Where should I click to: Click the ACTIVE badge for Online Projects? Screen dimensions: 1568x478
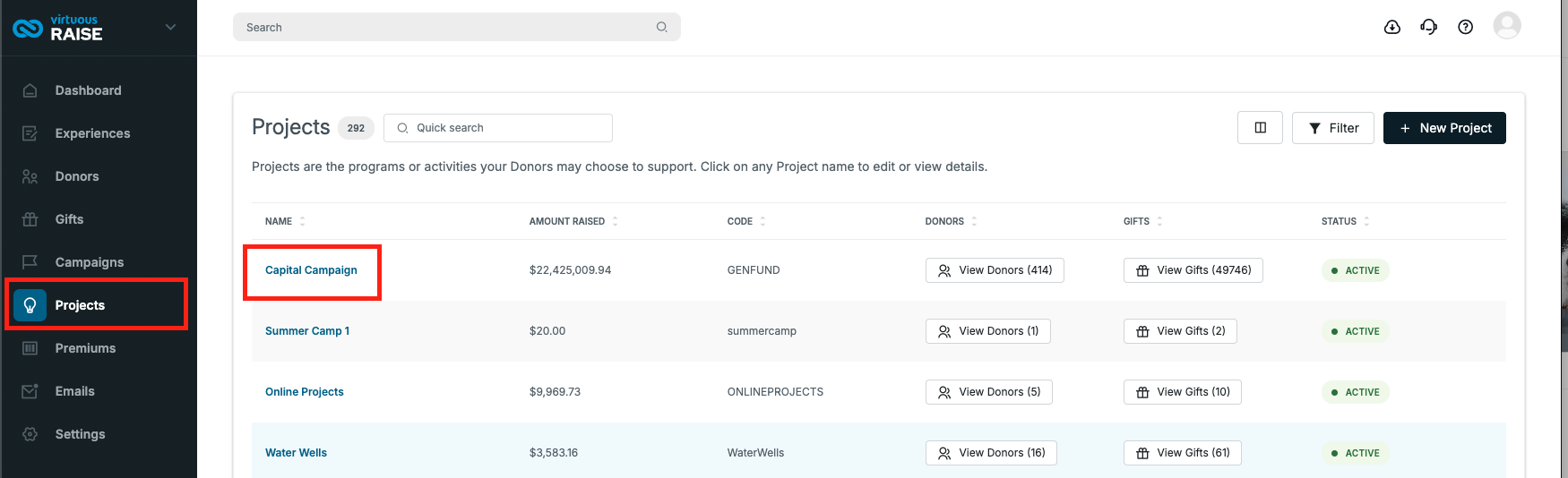[x=1355, y=392]
